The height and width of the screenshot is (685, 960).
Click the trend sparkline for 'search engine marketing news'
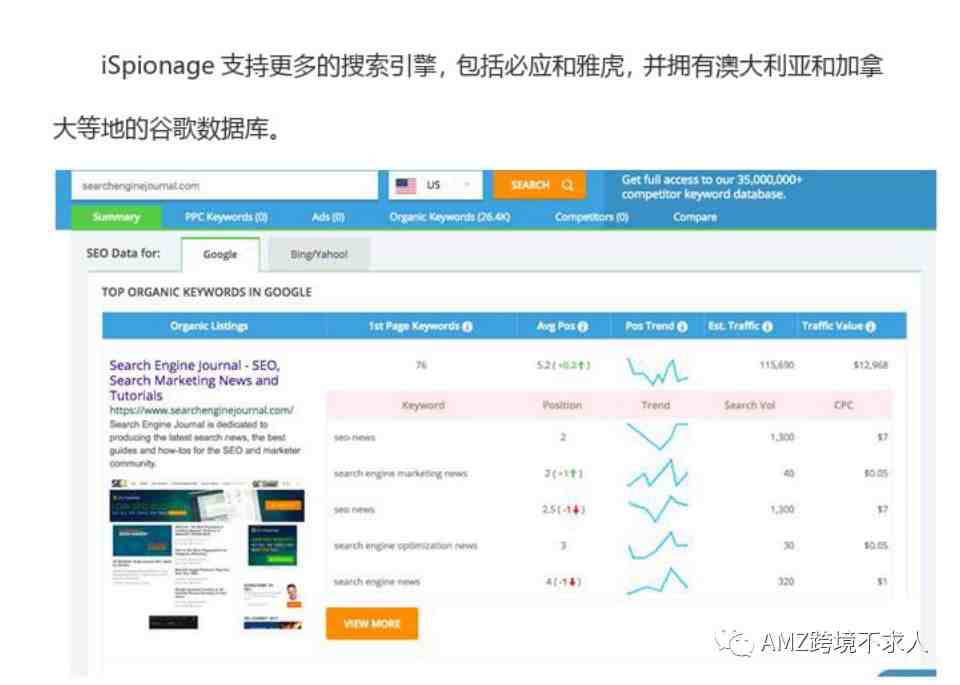point(657,474)
